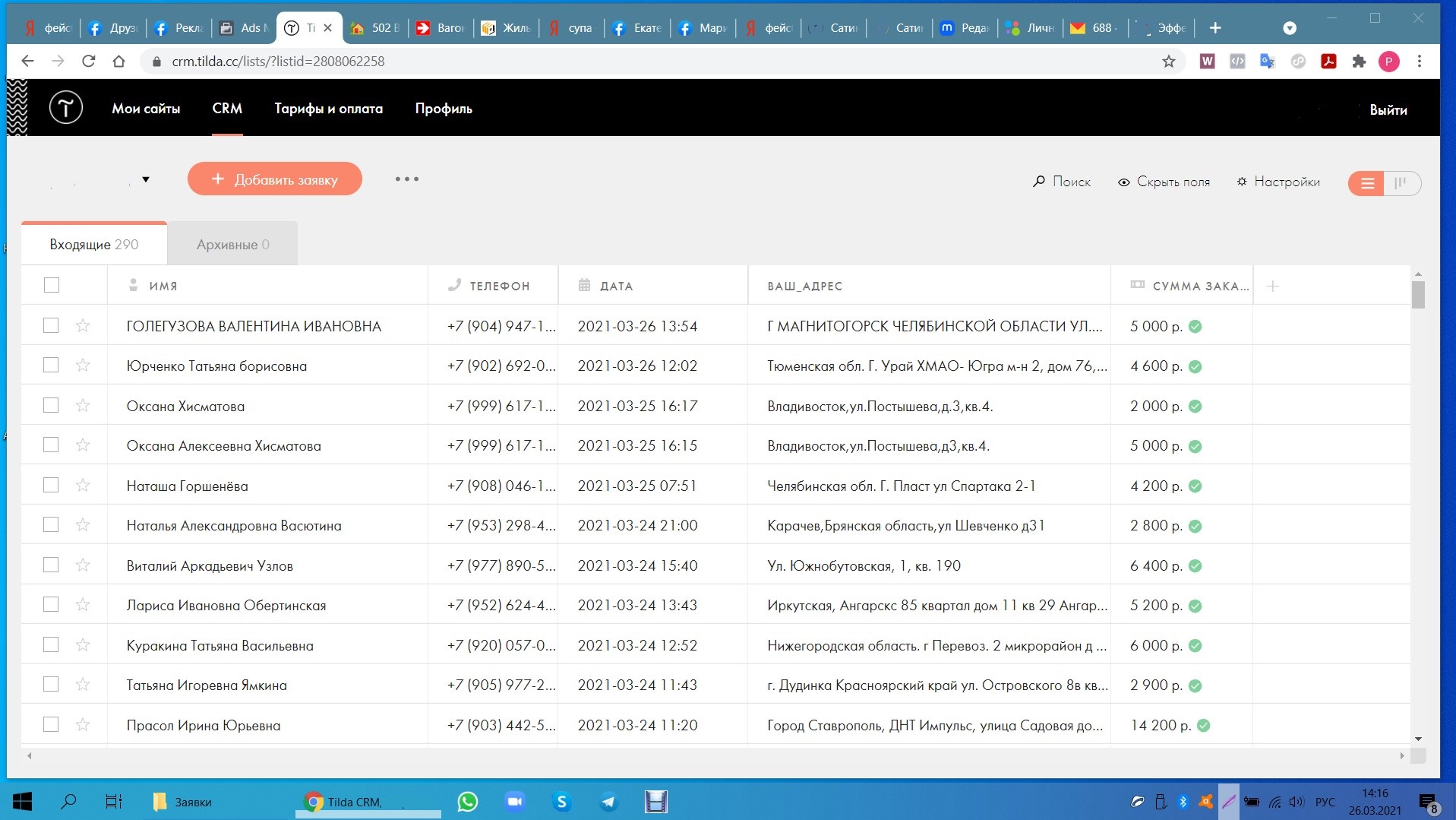Switch to kanban board view icon

click(x=1401, y=182)
